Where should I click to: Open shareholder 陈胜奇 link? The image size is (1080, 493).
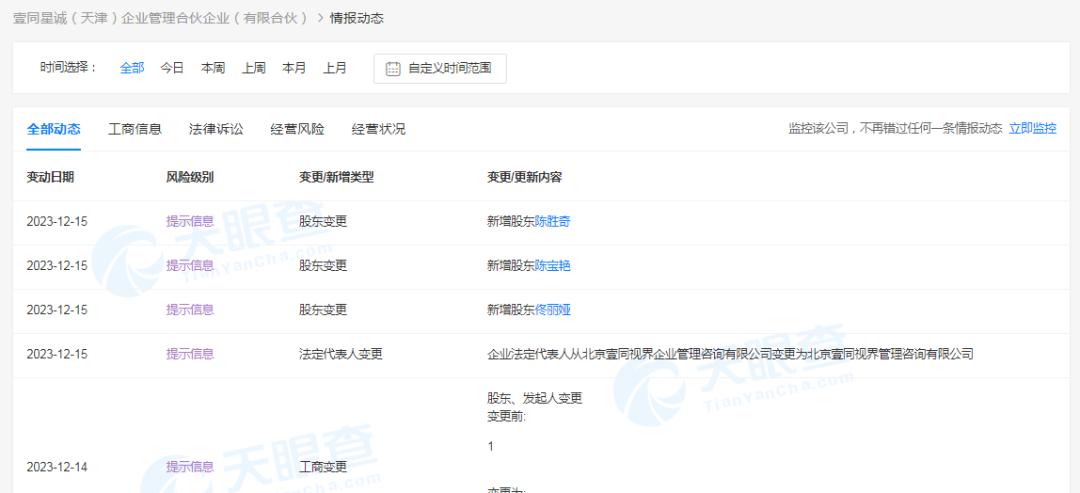(x=552, y=222)
